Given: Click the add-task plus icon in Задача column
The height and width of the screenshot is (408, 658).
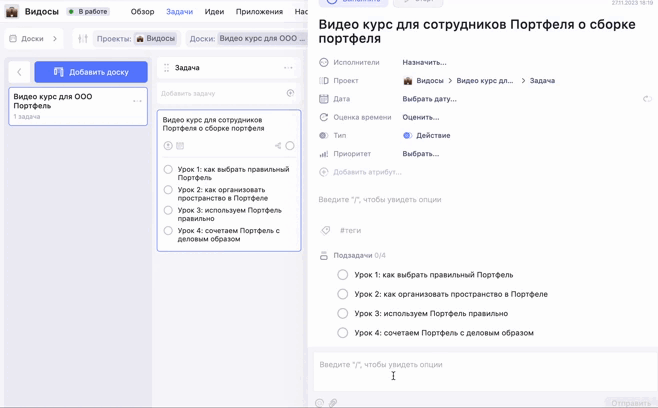Looking at the screenshot, I should click(290, 93).
